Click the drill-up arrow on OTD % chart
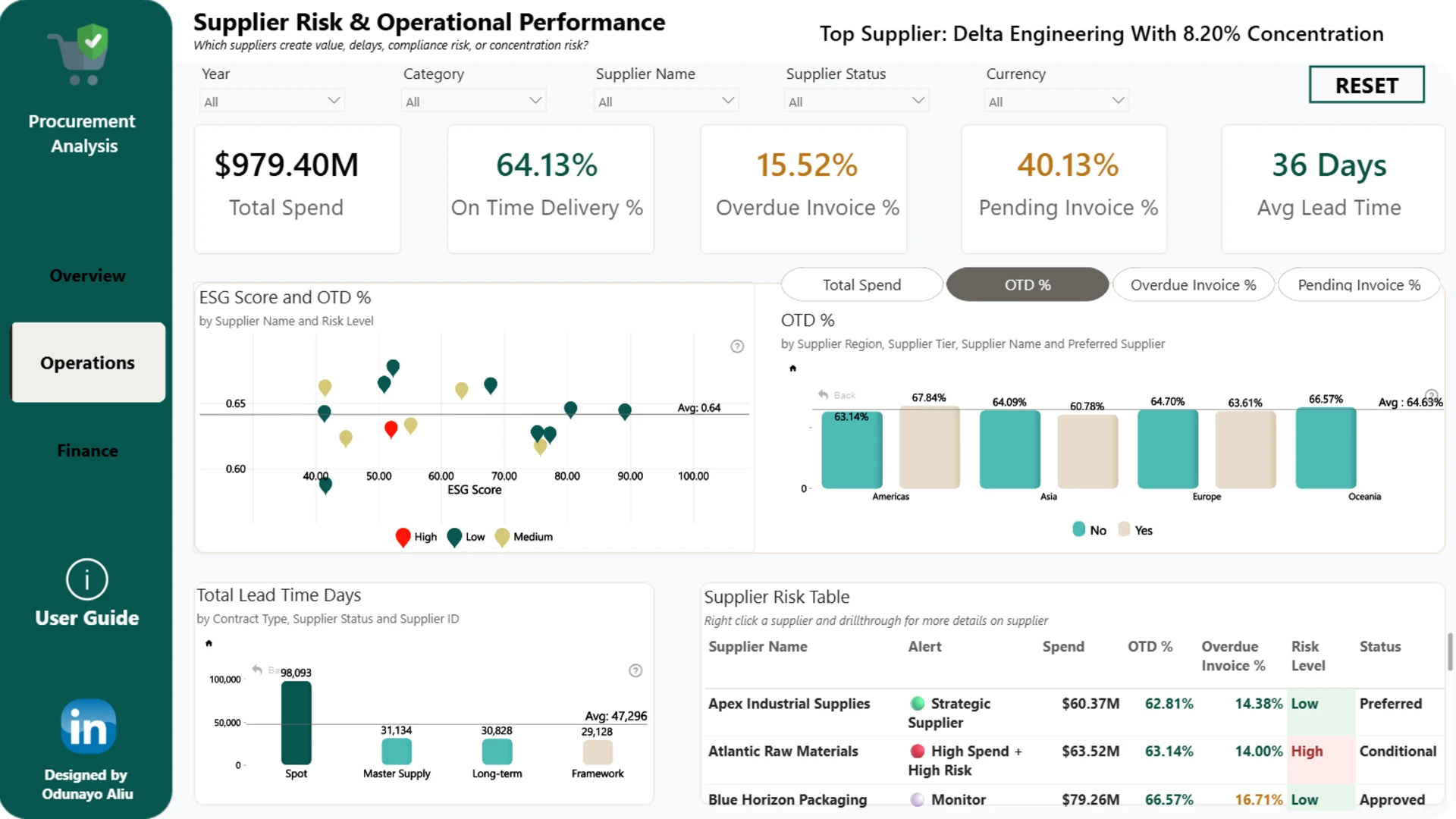The height and width of the screenshot is (819, 1456). pos(792,369)
